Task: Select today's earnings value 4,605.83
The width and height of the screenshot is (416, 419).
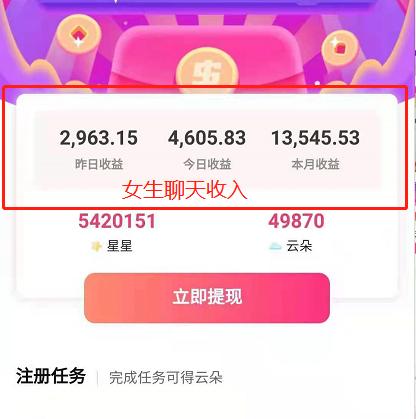Action: pos(207,138)
